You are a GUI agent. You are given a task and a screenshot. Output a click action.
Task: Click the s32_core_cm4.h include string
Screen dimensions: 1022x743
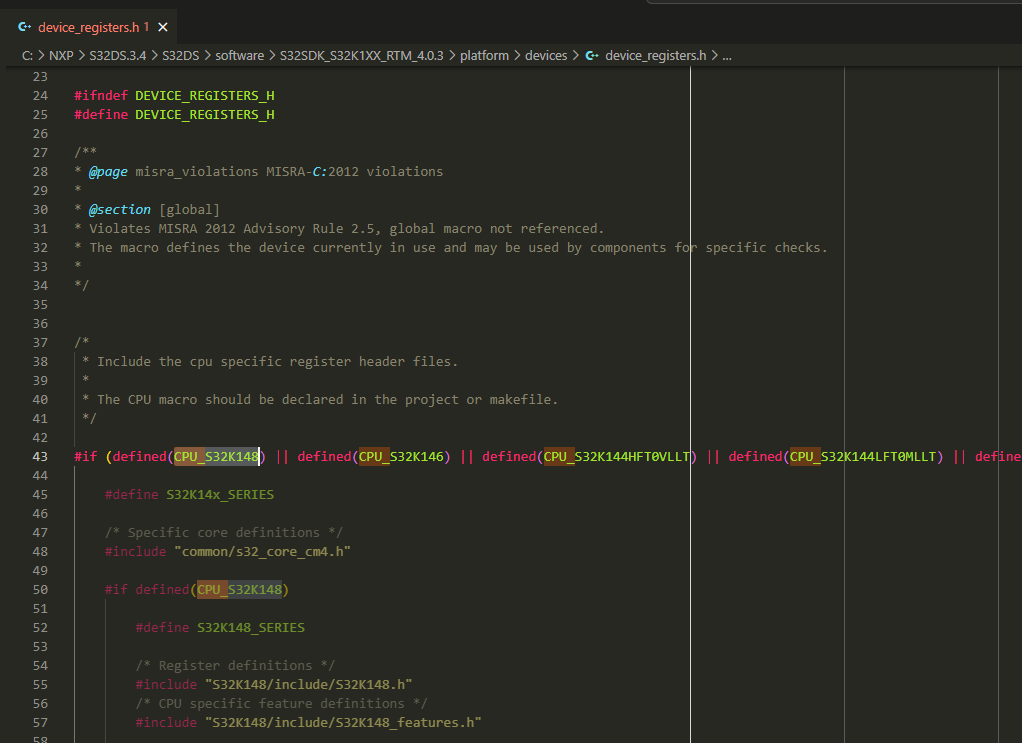pyautogui.click(x=262, y=550)
